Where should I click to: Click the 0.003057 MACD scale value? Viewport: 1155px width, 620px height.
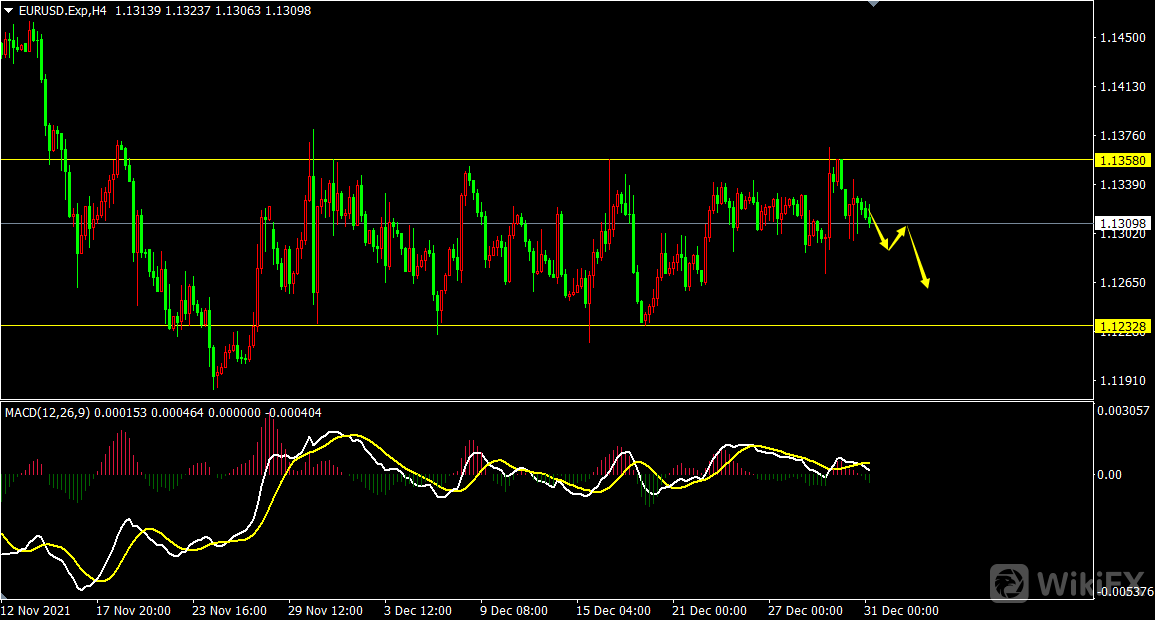[1125, 411]
